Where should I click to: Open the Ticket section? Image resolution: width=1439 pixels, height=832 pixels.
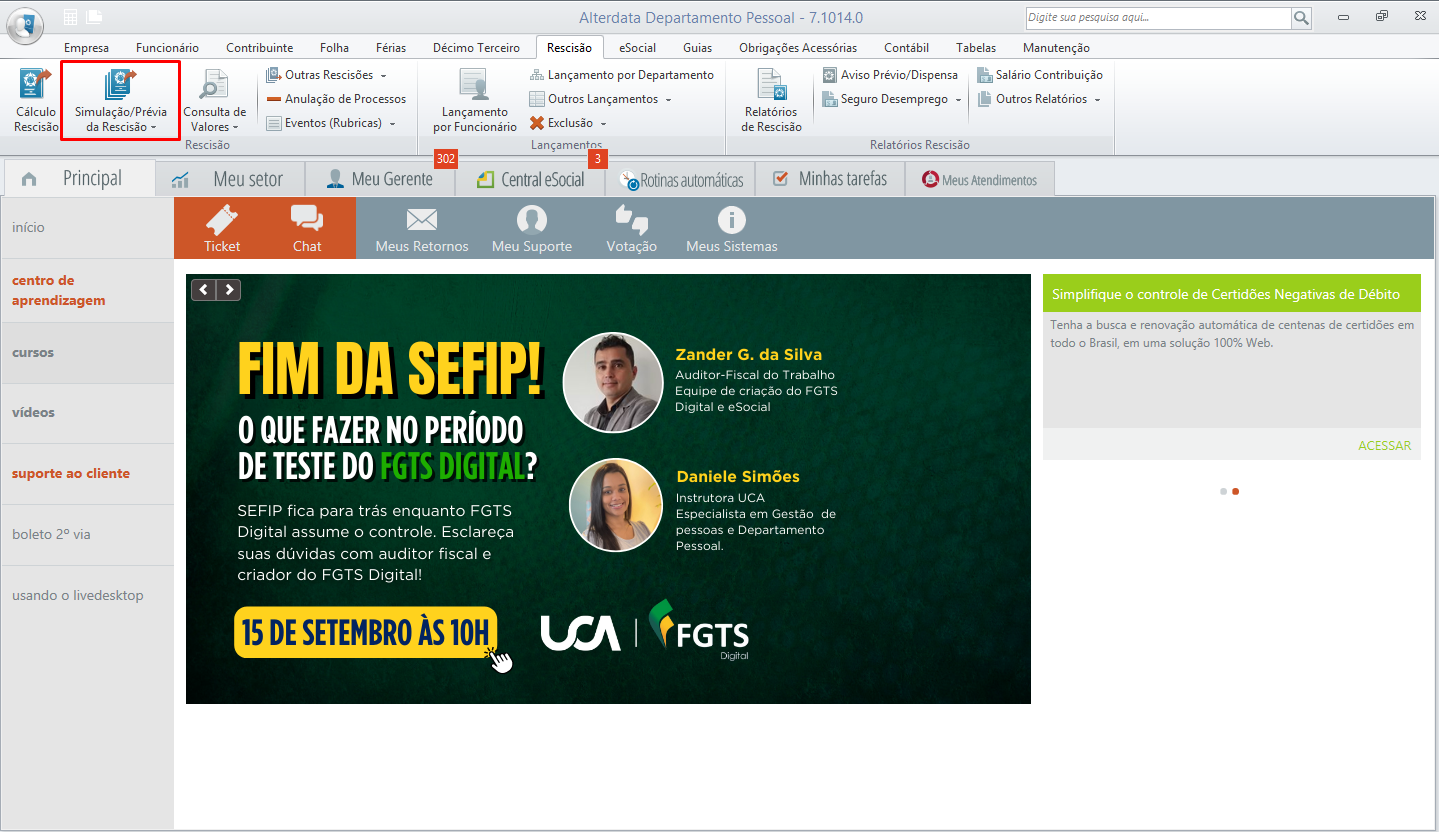[222, 229]
